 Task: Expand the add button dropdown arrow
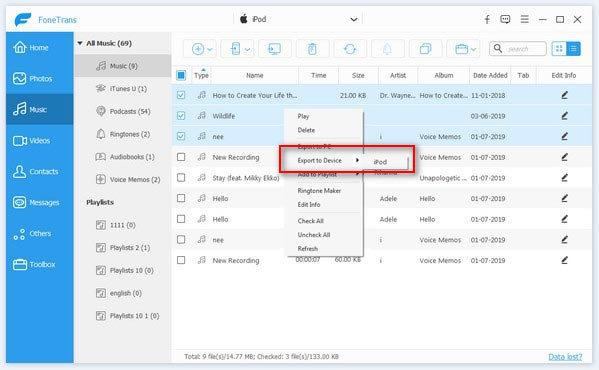click(x=210, y=49)
